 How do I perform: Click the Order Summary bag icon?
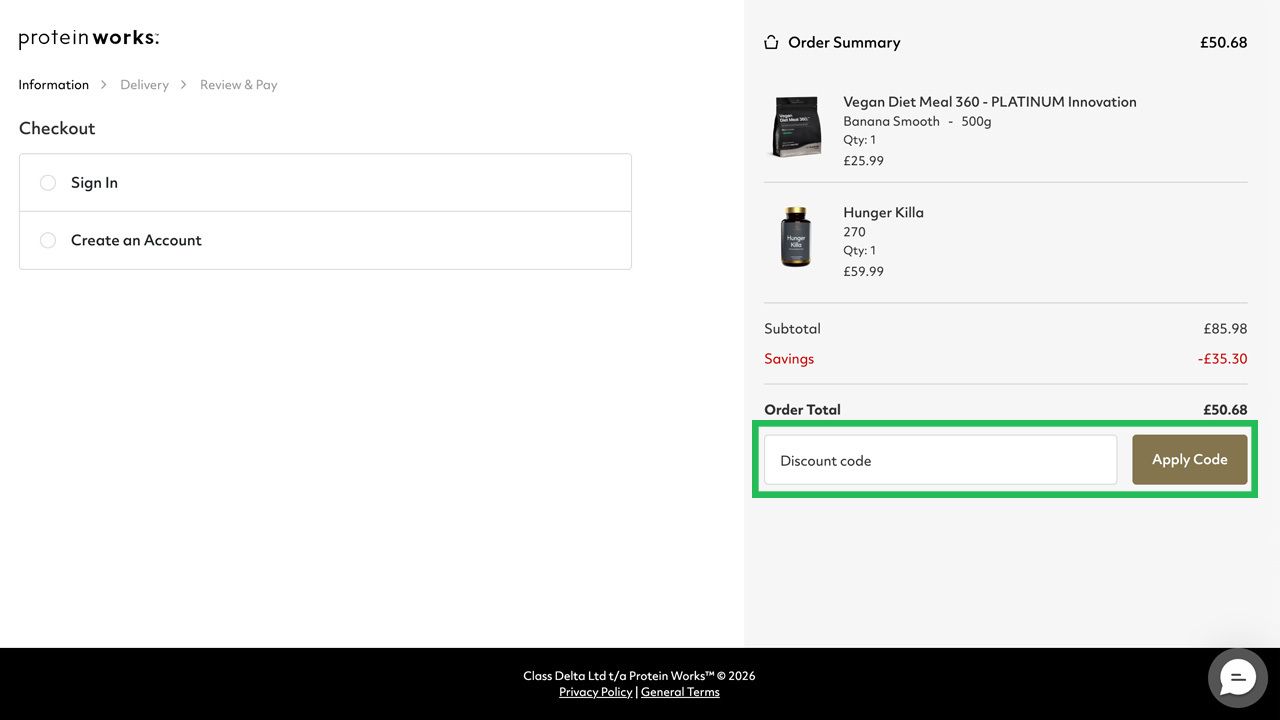[x=770, y=42]
